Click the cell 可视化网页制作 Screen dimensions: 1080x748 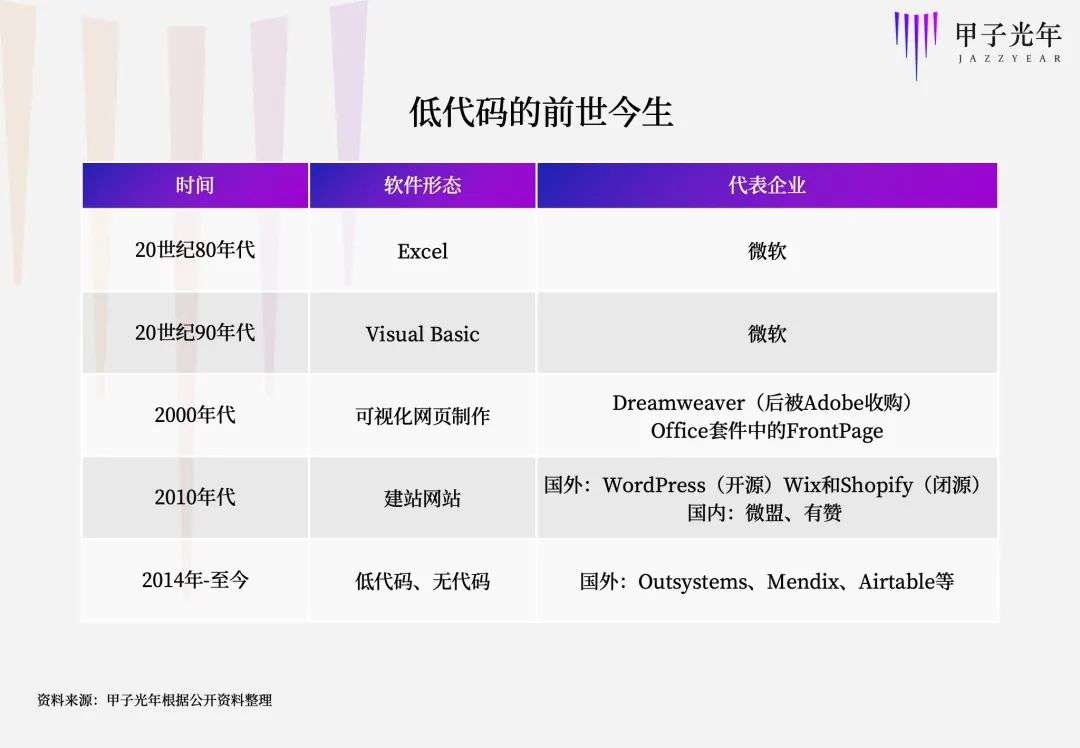click(x=422, y=416)
